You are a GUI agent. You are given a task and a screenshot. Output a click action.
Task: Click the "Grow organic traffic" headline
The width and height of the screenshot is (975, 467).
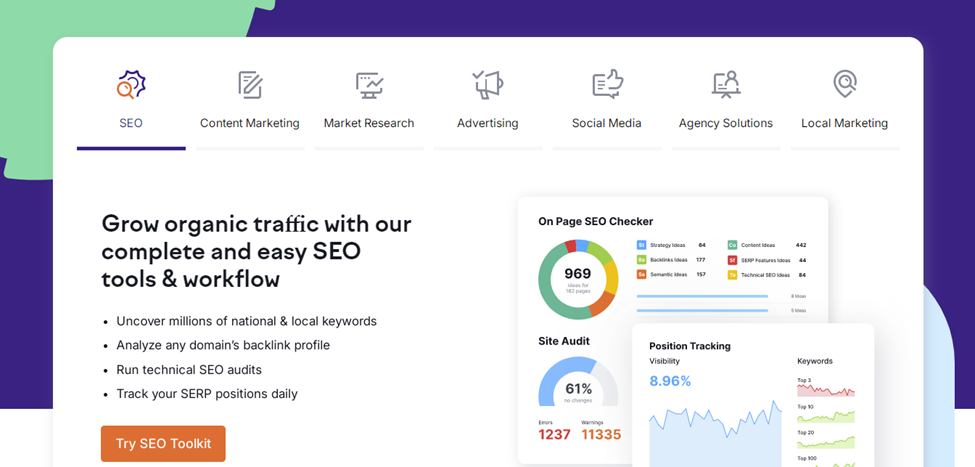(256, 251)
